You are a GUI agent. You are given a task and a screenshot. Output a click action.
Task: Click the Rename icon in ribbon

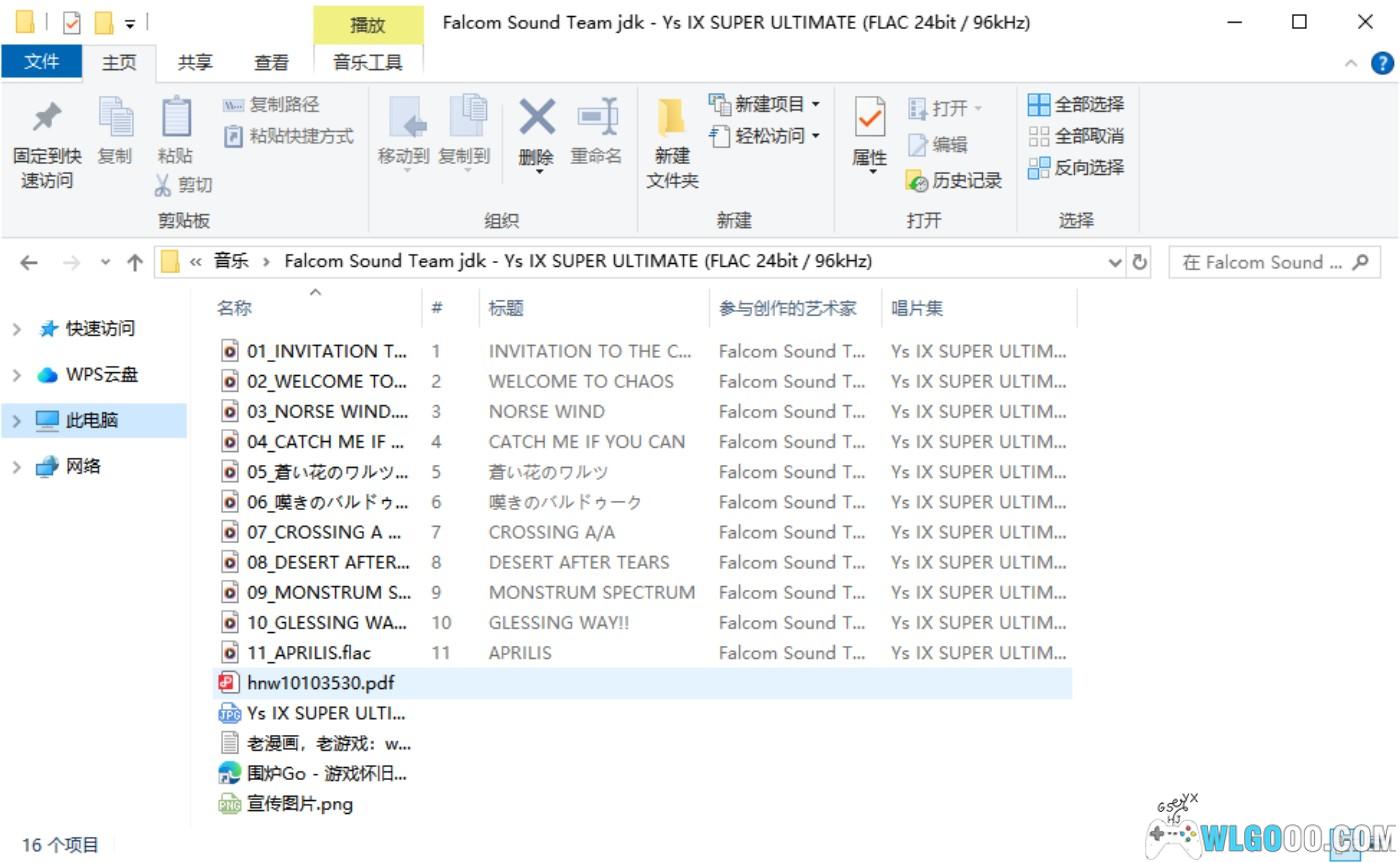point(597,119)
